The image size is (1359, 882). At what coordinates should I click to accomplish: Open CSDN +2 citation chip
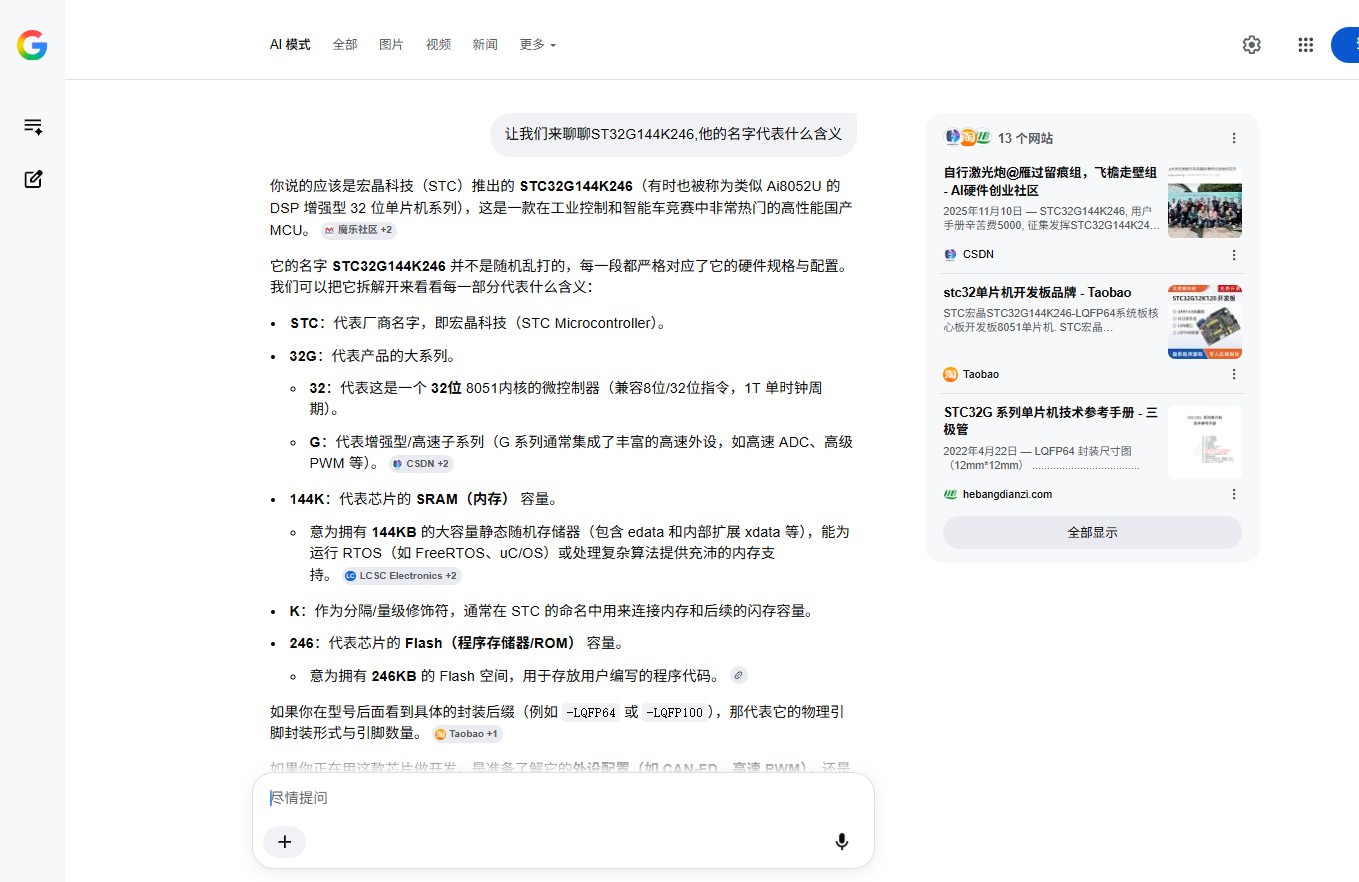[x=421, y=464]
